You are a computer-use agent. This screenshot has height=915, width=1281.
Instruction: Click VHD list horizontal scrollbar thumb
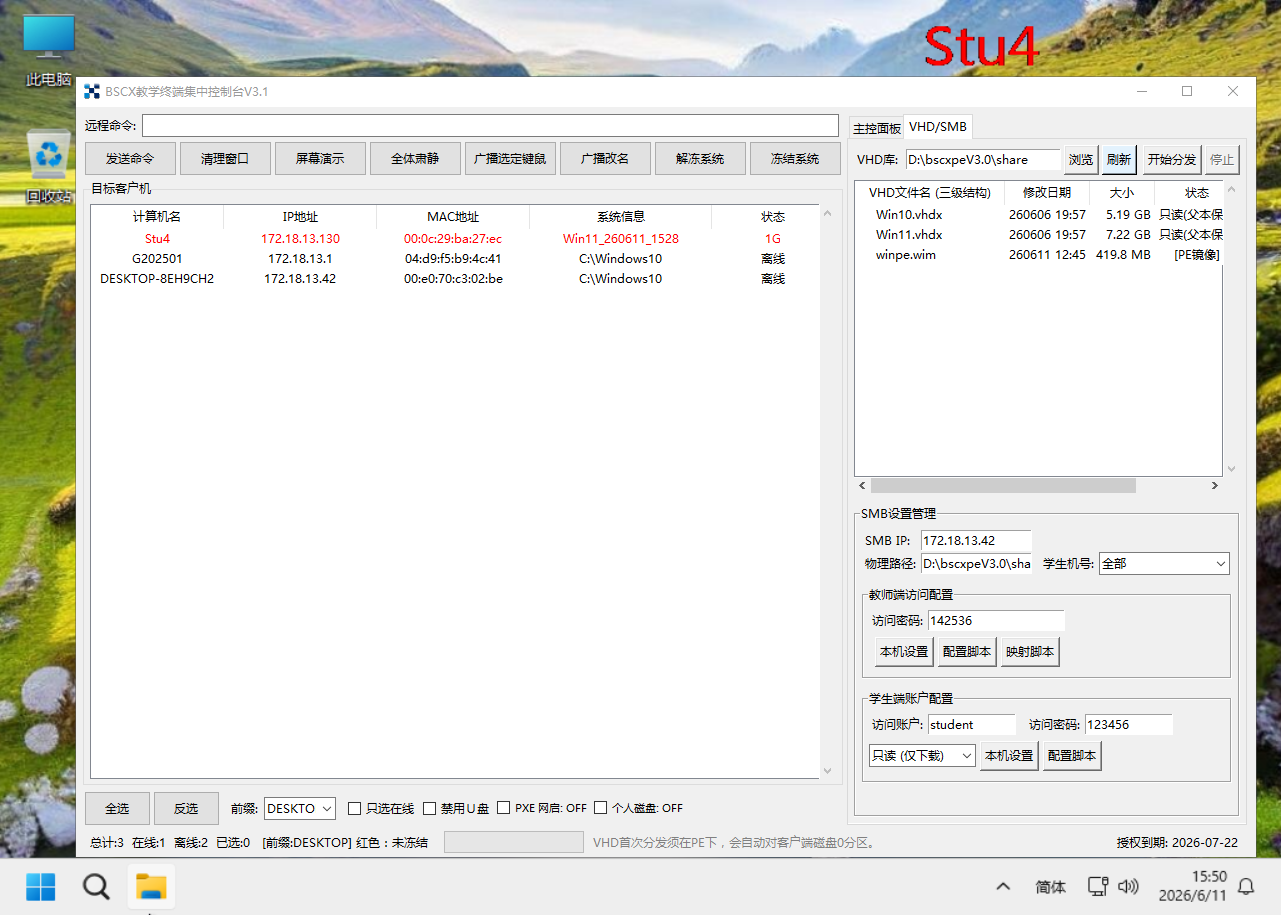point(1003,485)
